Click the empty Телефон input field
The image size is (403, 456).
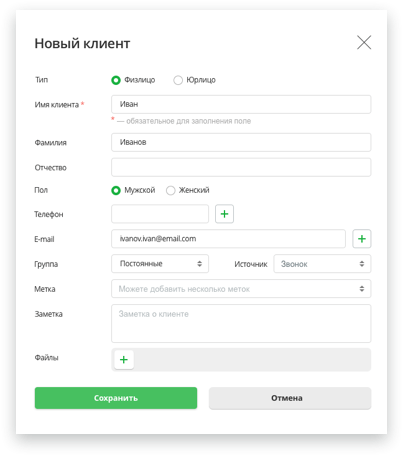coord(160,214)
